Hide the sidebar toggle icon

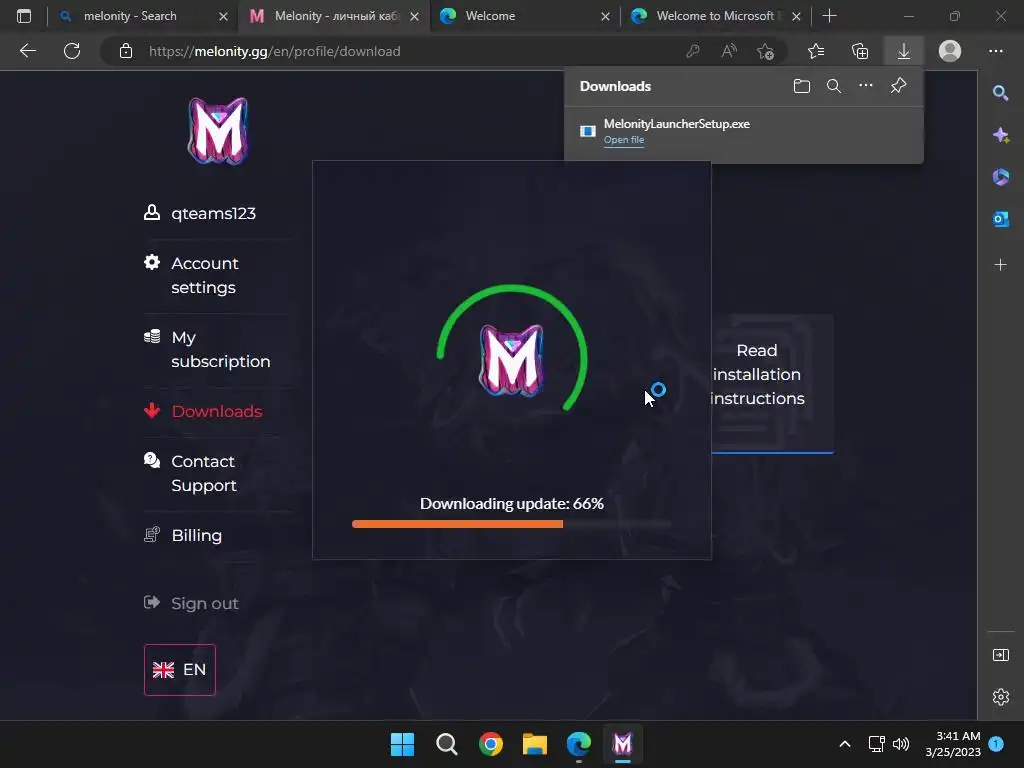1000,655
